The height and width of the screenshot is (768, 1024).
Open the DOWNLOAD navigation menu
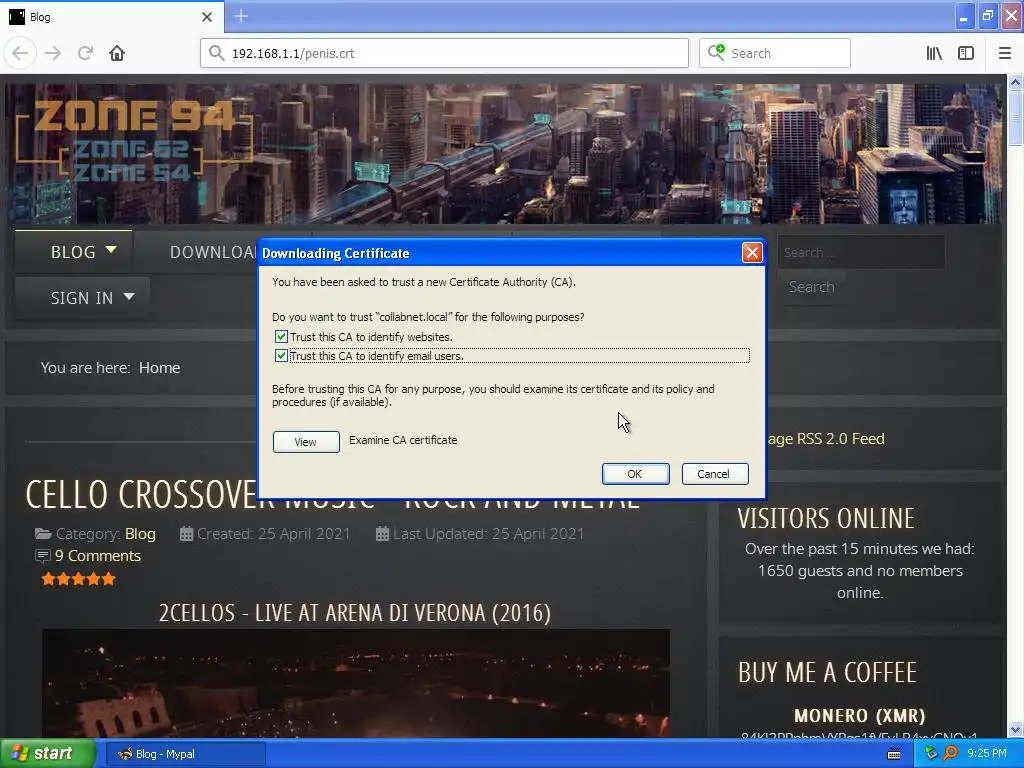click(x=213, y=252)
